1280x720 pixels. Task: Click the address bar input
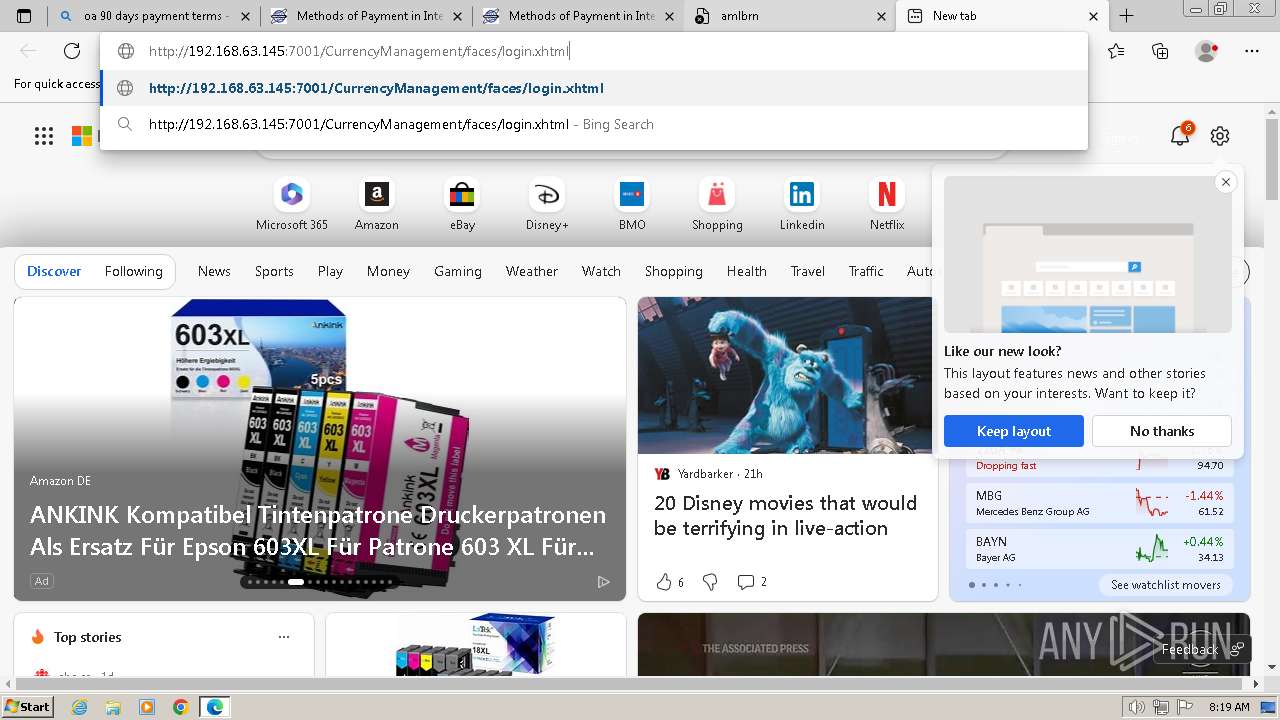click(594, 51)
